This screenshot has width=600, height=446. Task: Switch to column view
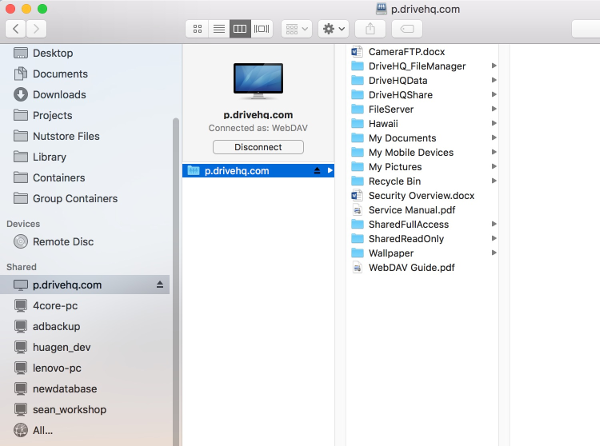pyautogui.click(x=240, y=29)
